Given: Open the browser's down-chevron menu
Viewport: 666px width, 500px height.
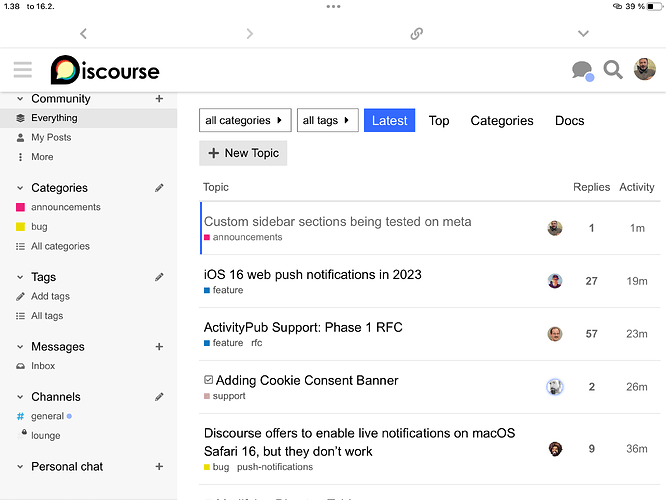Looking at the screenshot, I should pyautogui.click(x=583, y=34).
